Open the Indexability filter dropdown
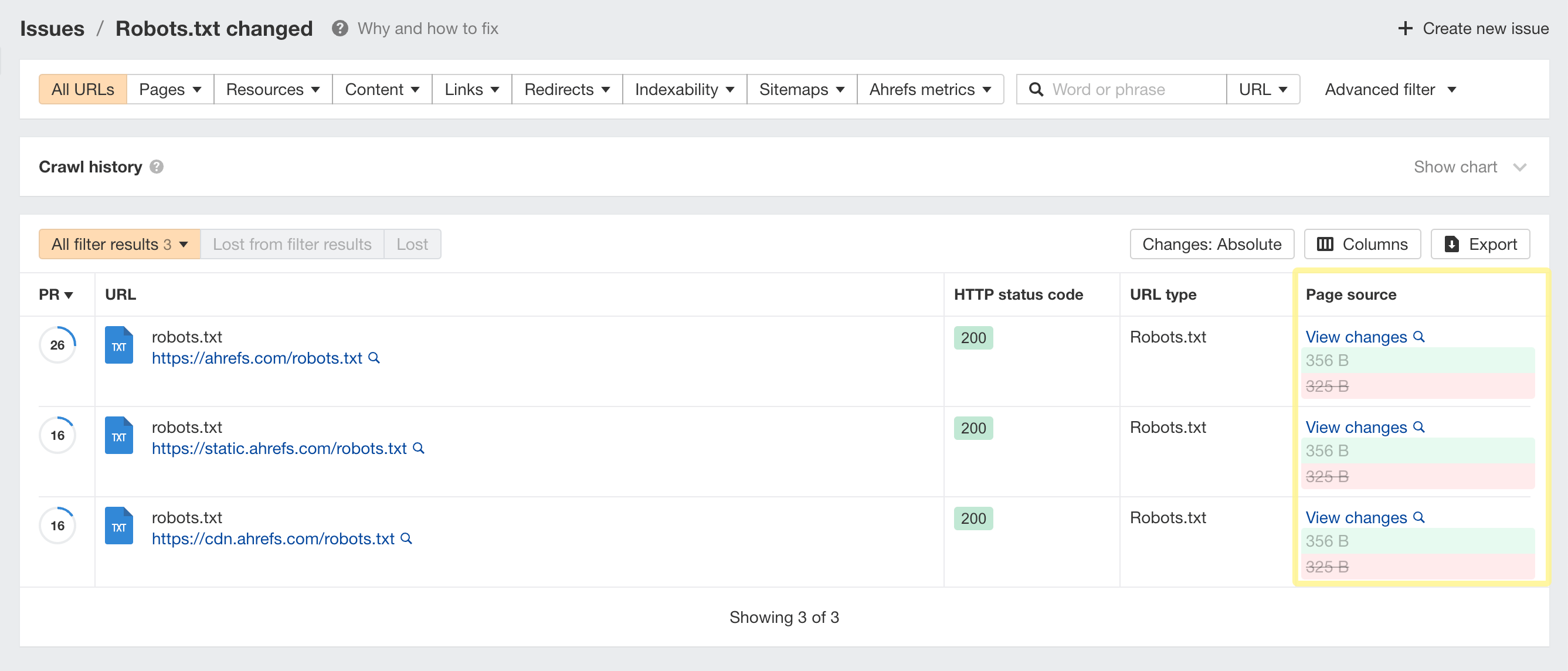The width and height of the screenshot is (1568, 671). [684, 89]
